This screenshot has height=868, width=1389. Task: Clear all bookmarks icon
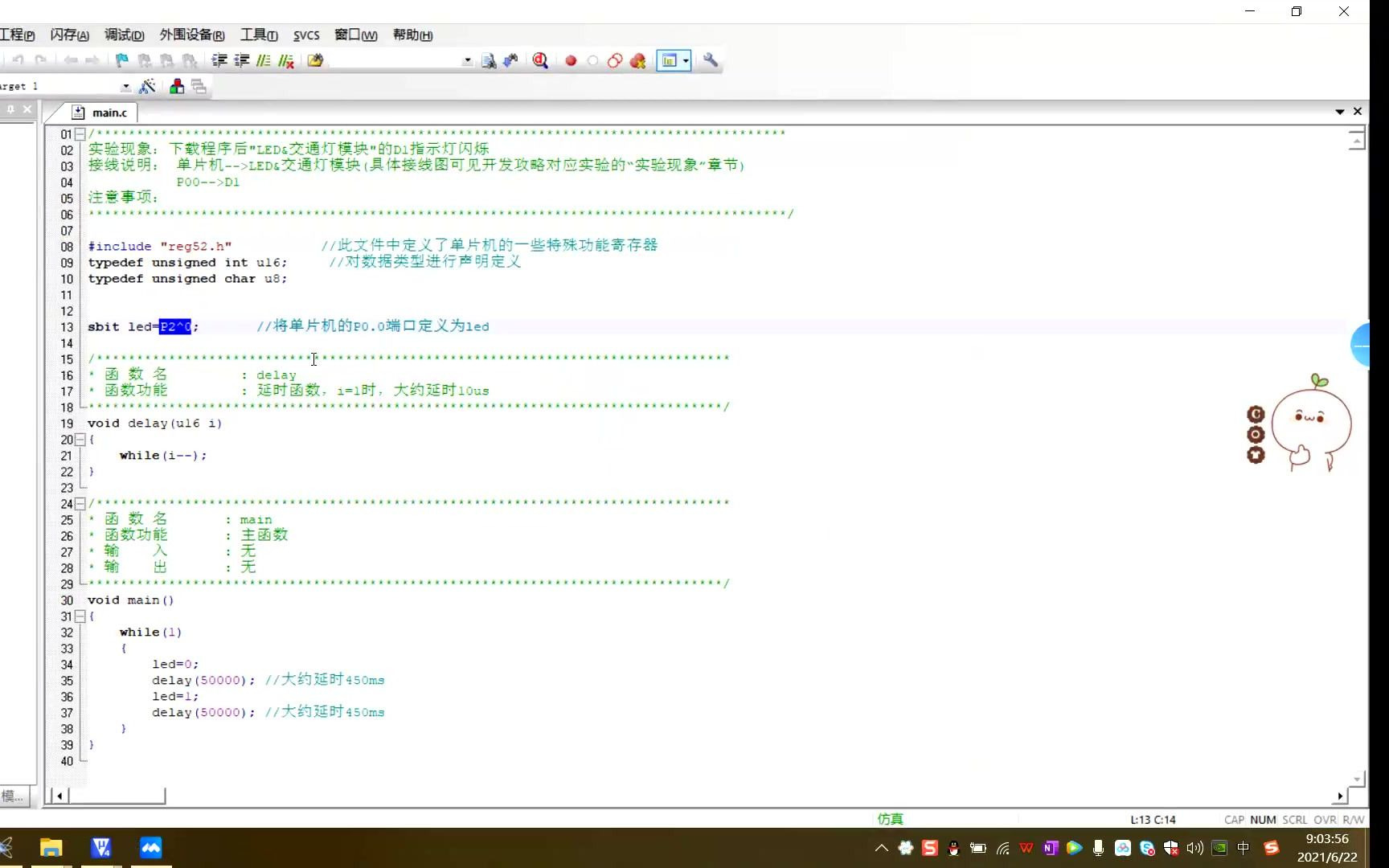coord(189,60)
